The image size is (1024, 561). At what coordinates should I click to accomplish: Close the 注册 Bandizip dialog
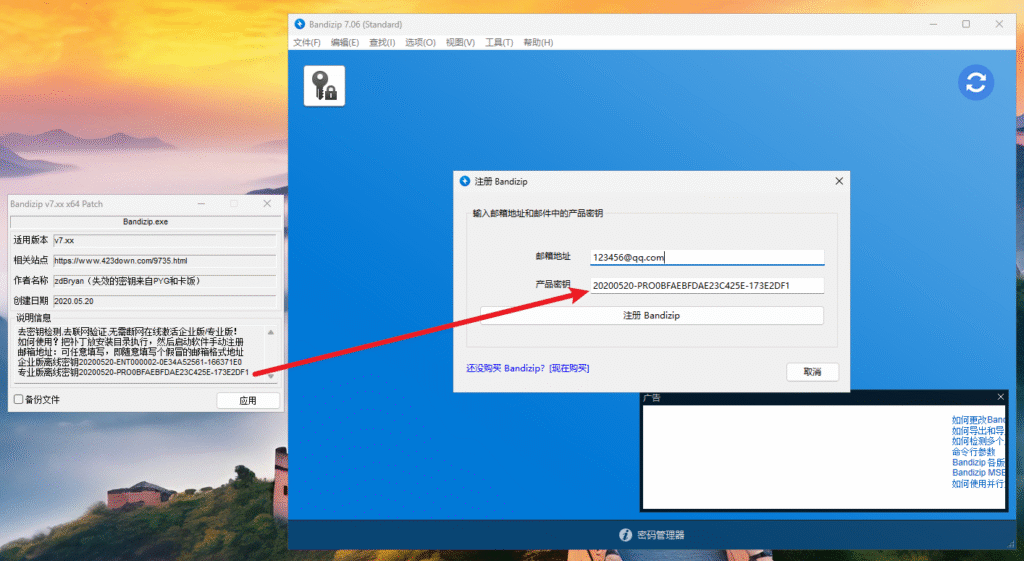click(x=839, y=181)
